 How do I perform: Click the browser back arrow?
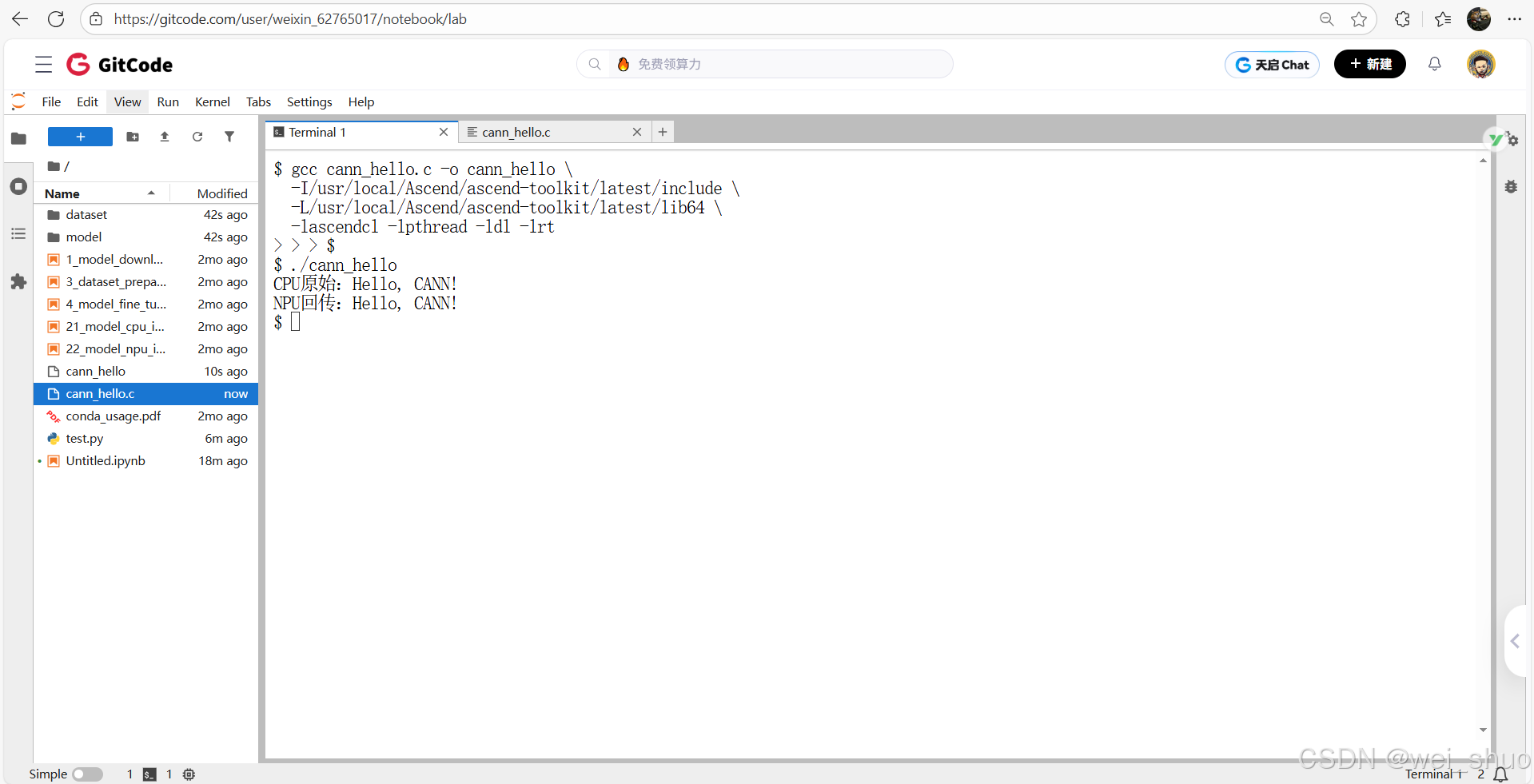[20, 19]
